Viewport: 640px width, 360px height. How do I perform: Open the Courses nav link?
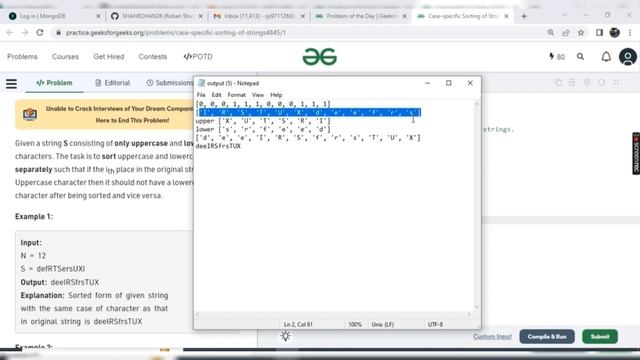pyautogui.click(x=65, y=56)
